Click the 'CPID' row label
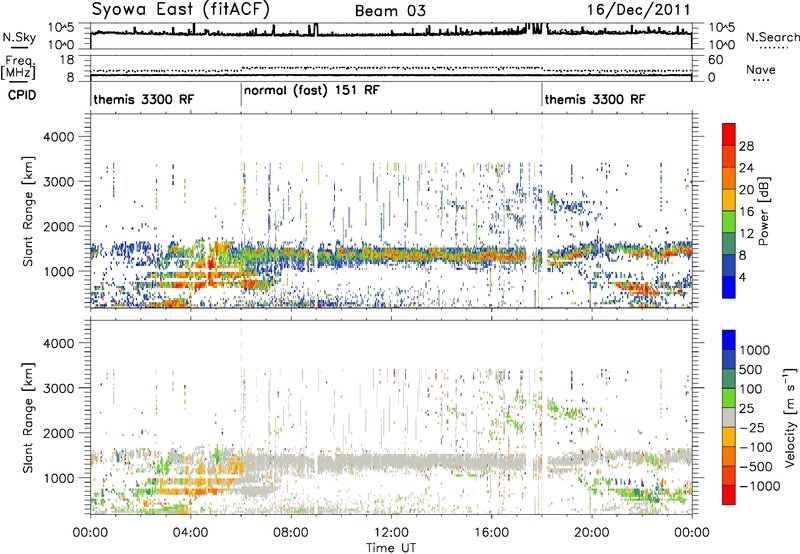 [22, 95]
